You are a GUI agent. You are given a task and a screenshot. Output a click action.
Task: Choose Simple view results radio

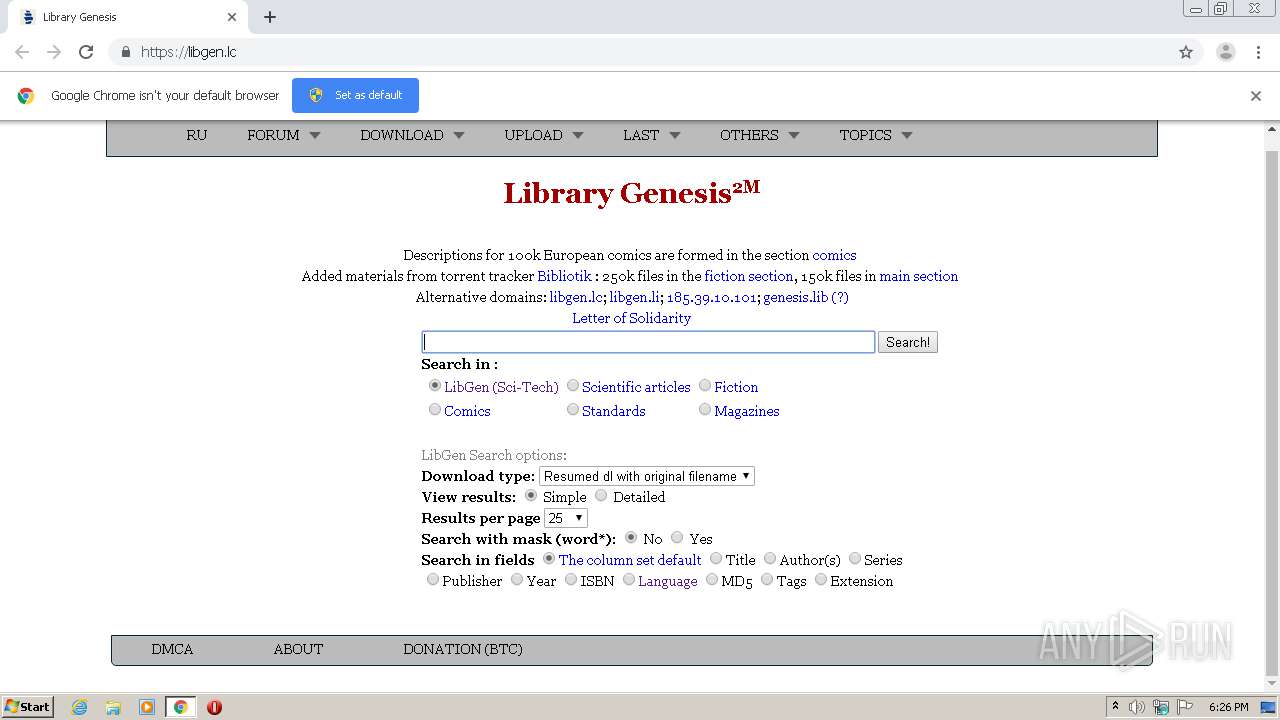[x=531, y=495]
